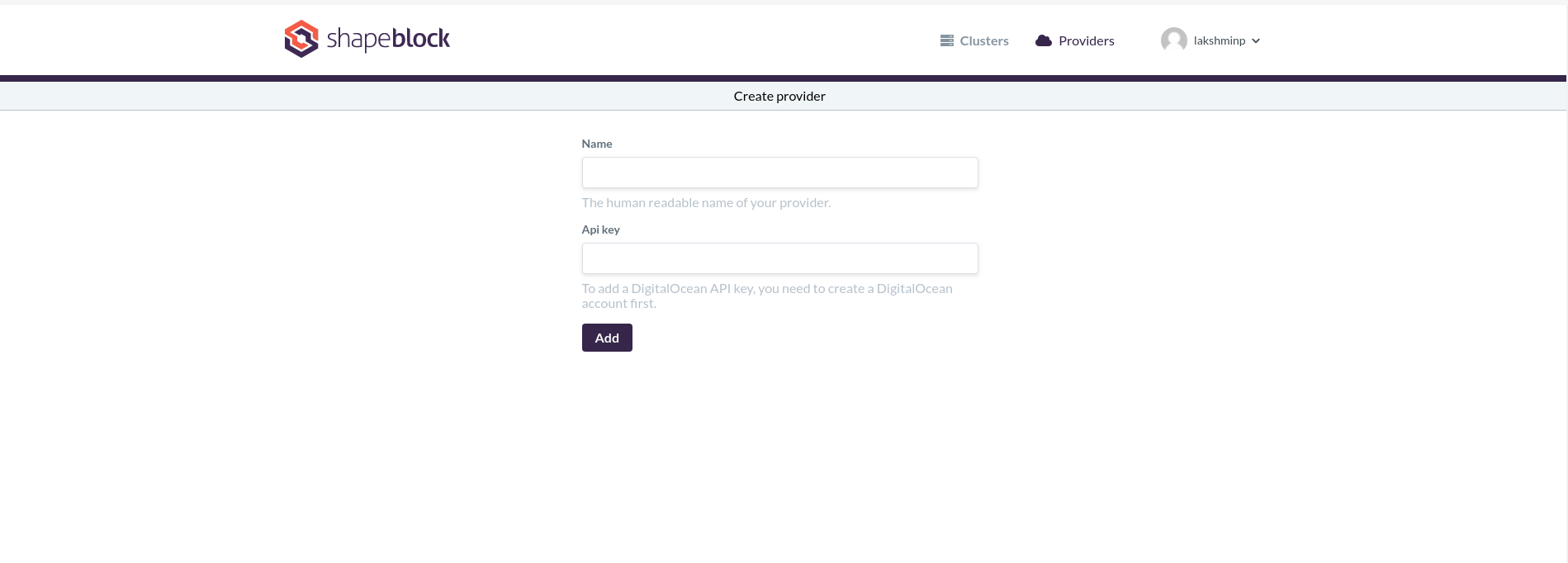Focus the Api key input field
This screenshot has height=563, width=1568.
[779, 258]
